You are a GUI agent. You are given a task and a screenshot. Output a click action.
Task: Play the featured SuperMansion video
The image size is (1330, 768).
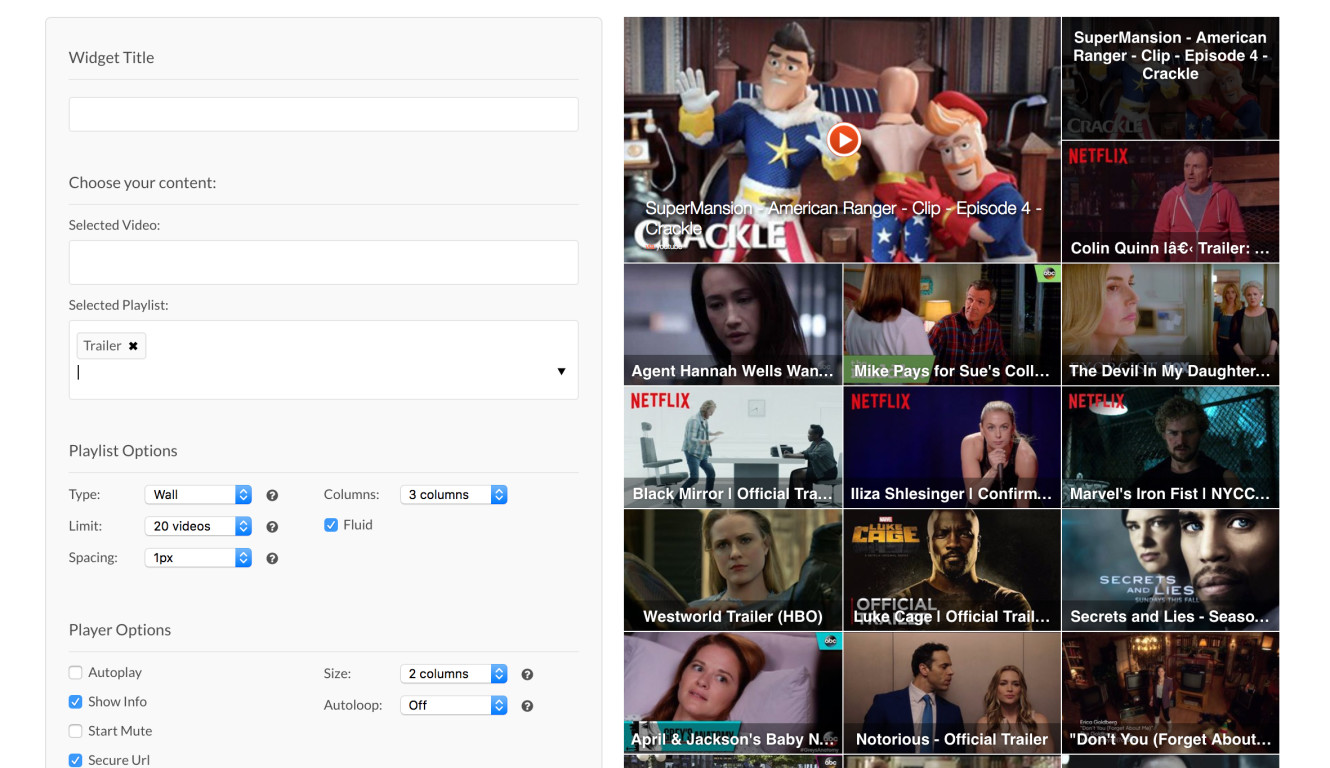843,139
